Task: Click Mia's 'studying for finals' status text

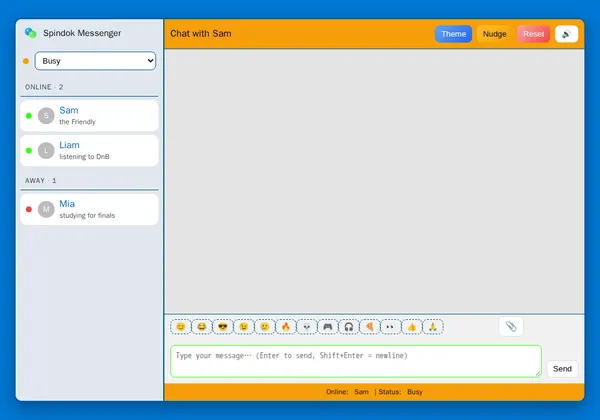Action: click(87, 215)
